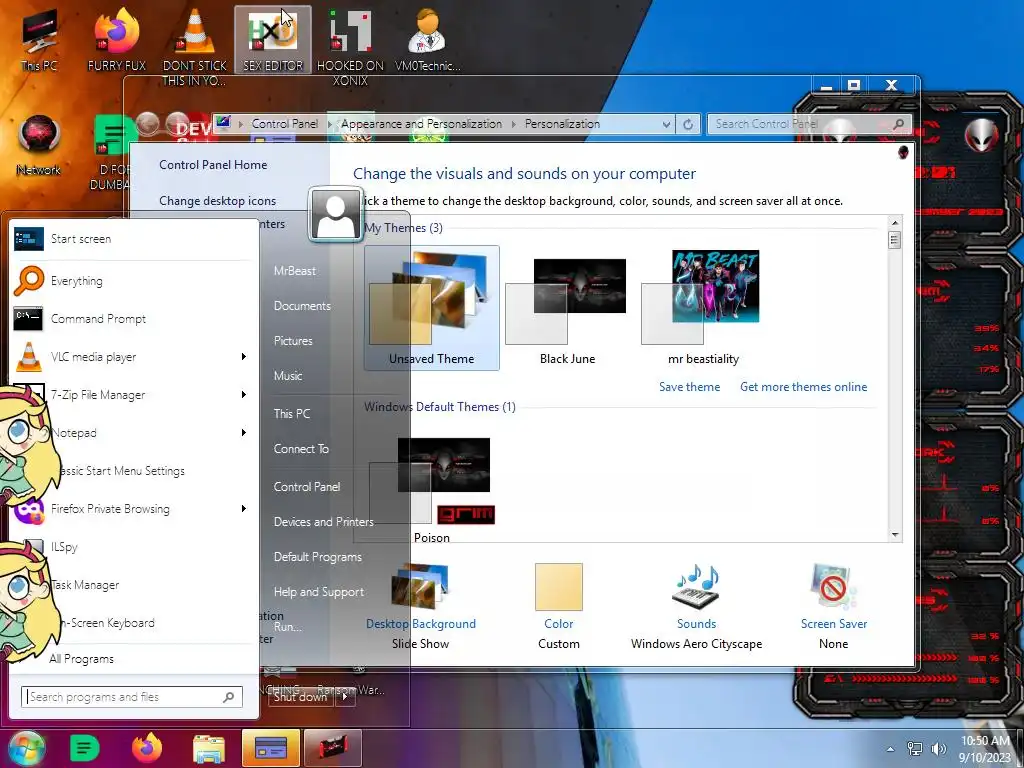Viewport: 1024px width, 768px height.
Task: Click inside Search programs and files box
Action: click(x=131, y=697)
